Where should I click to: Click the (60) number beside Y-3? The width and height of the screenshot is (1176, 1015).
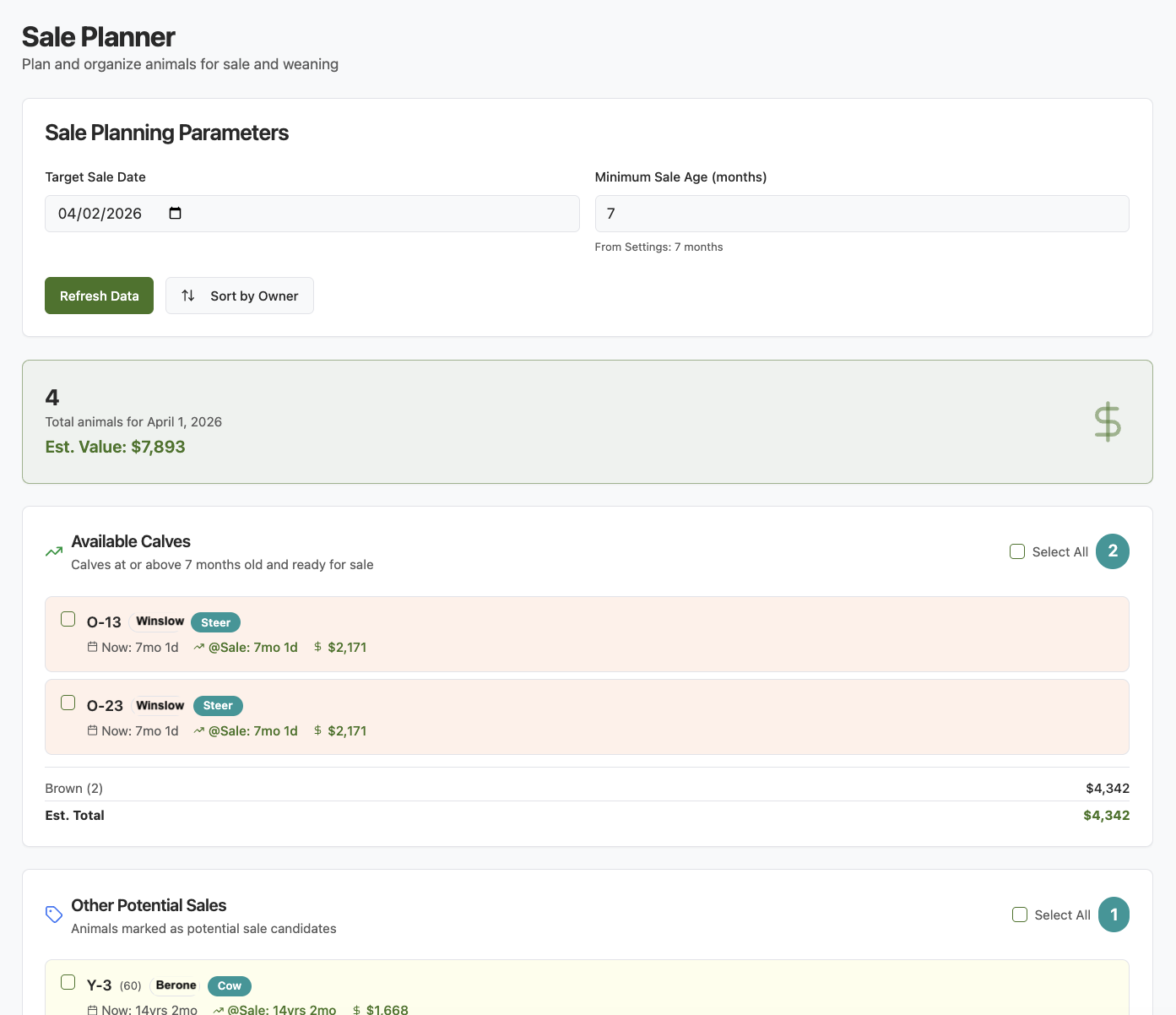pyautogui.click(x=130, y=985)
